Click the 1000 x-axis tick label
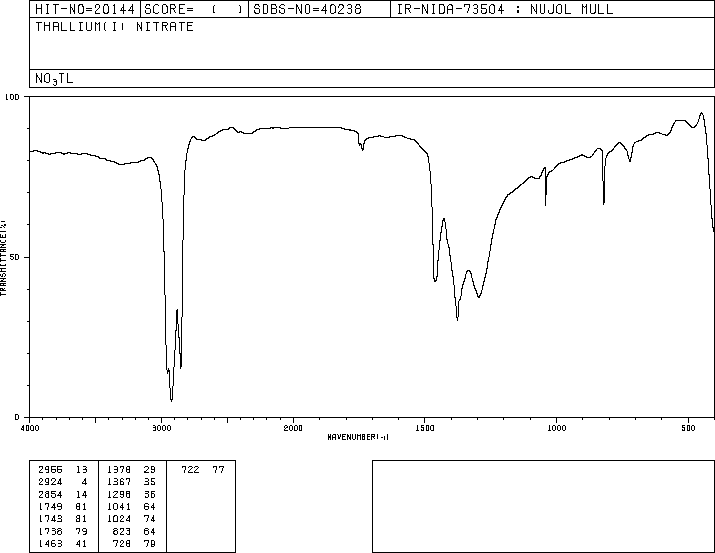Screen dimensions: 715x553 557,428
